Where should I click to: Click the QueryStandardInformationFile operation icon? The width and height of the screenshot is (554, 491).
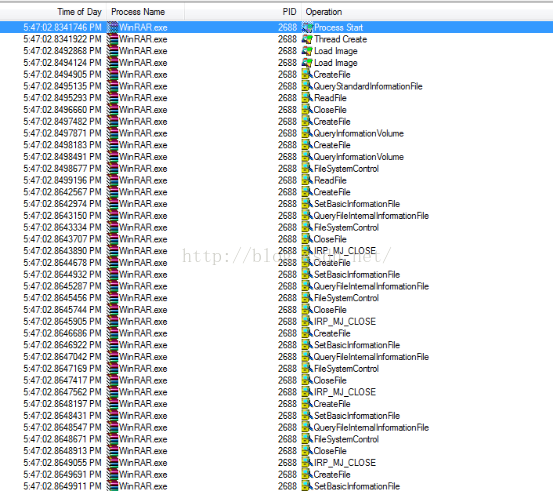[x=307, y=86]
